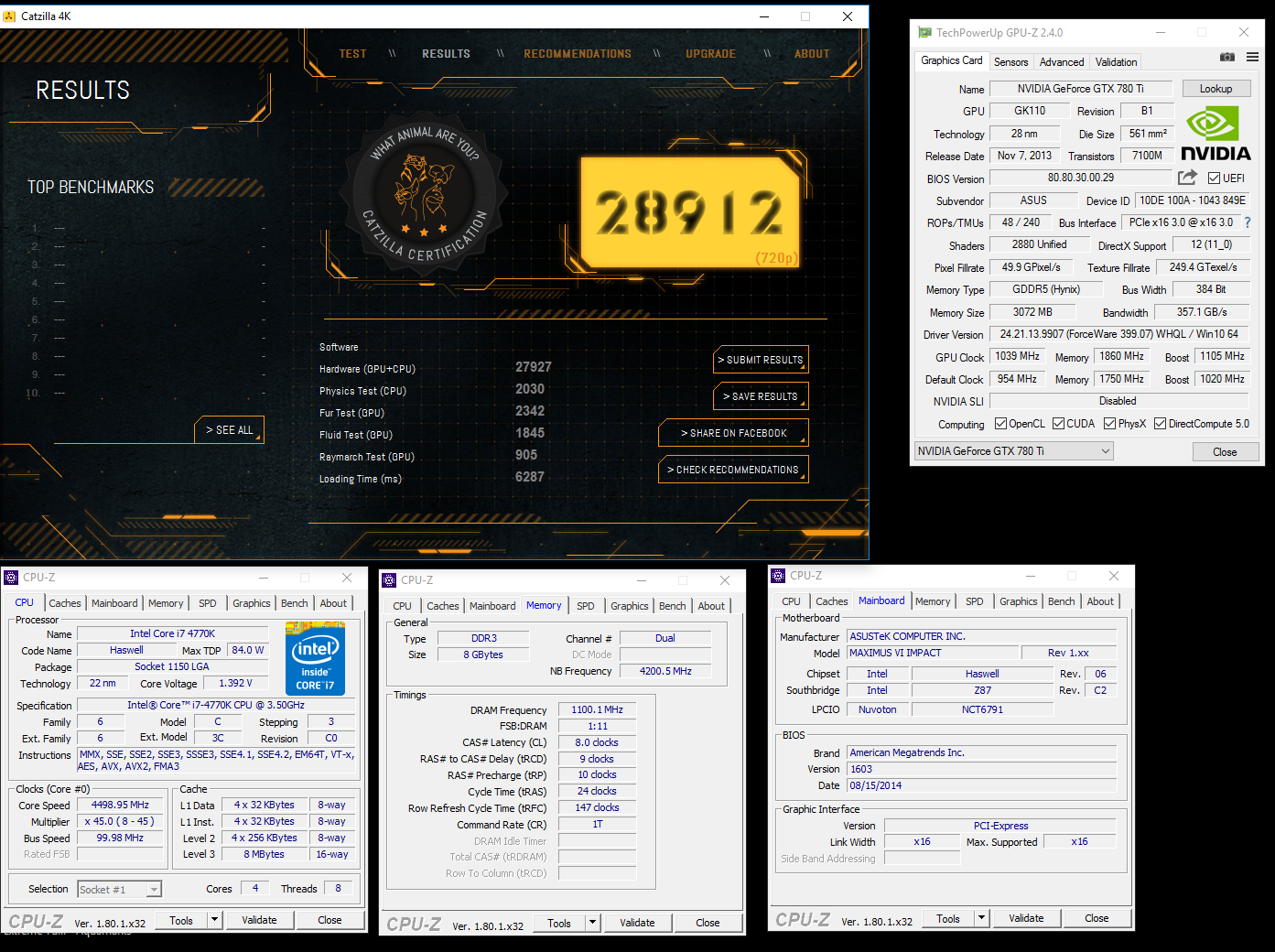Click Validate in the CPU-Z CPU window
1275x952 pixels.
[x=259, y=920]
